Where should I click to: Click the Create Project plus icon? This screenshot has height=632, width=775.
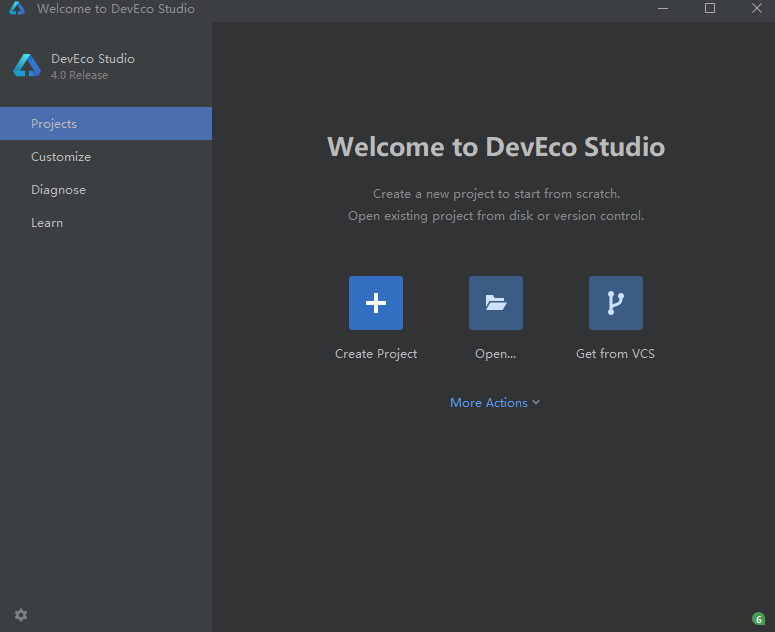pos(376,303)
